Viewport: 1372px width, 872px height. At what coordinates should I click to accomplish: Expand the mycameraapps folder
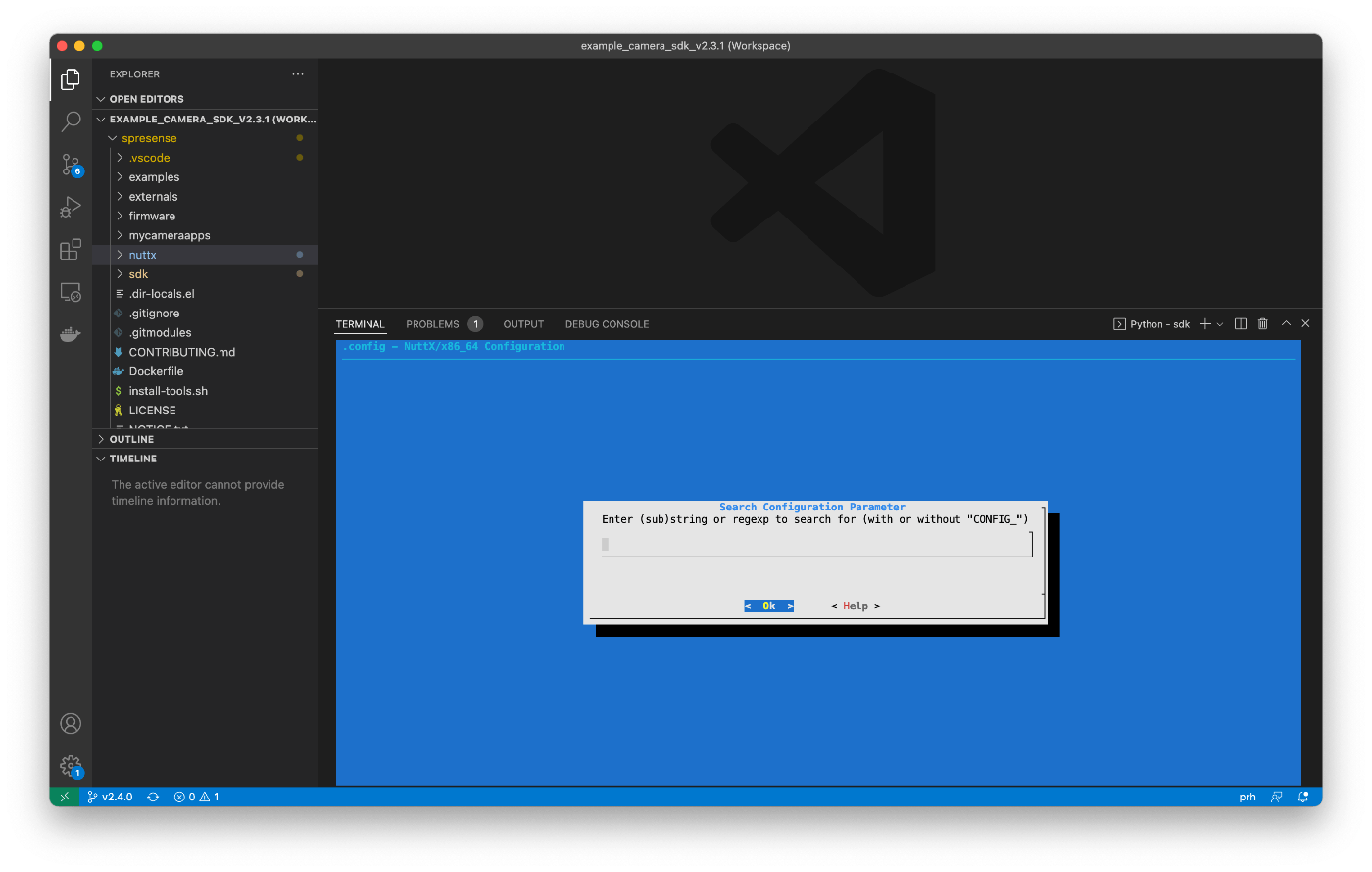click(x=206, y=236)
